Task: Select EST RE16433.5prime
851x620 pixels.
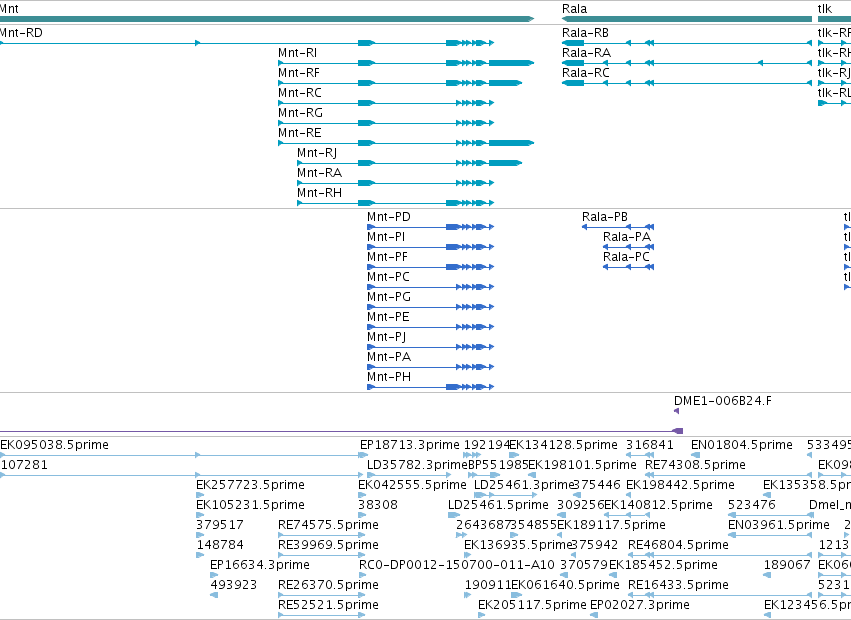Action: click(678, 585)
